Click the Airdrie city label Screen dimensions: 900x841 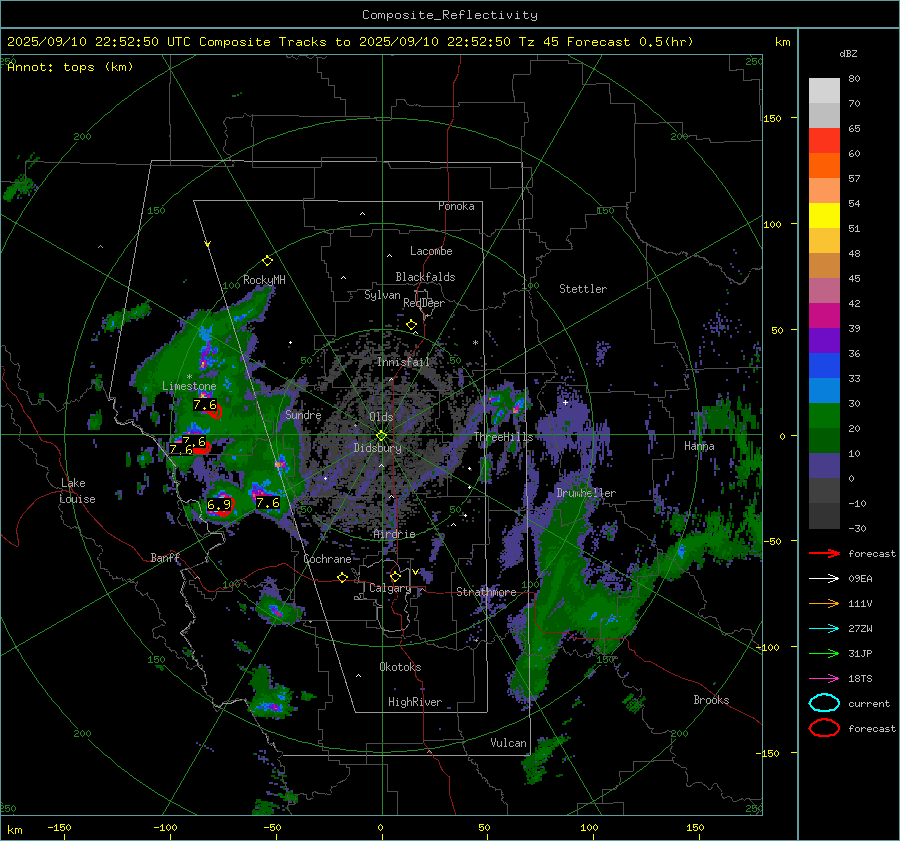394,534
